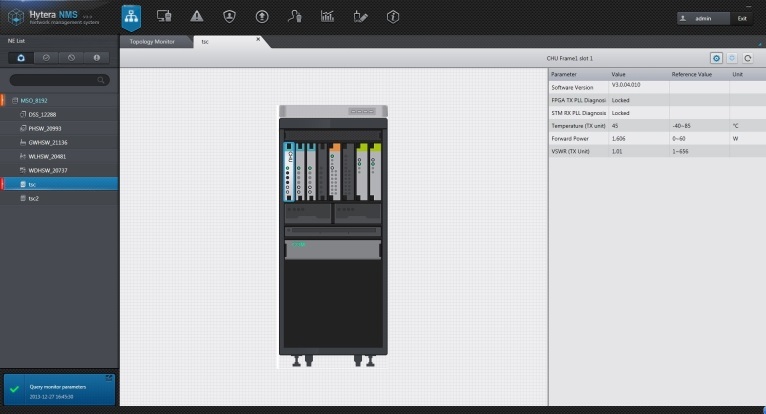Select the orange-topped card in the rack
766x414 pixels.
tap(335, 172)
